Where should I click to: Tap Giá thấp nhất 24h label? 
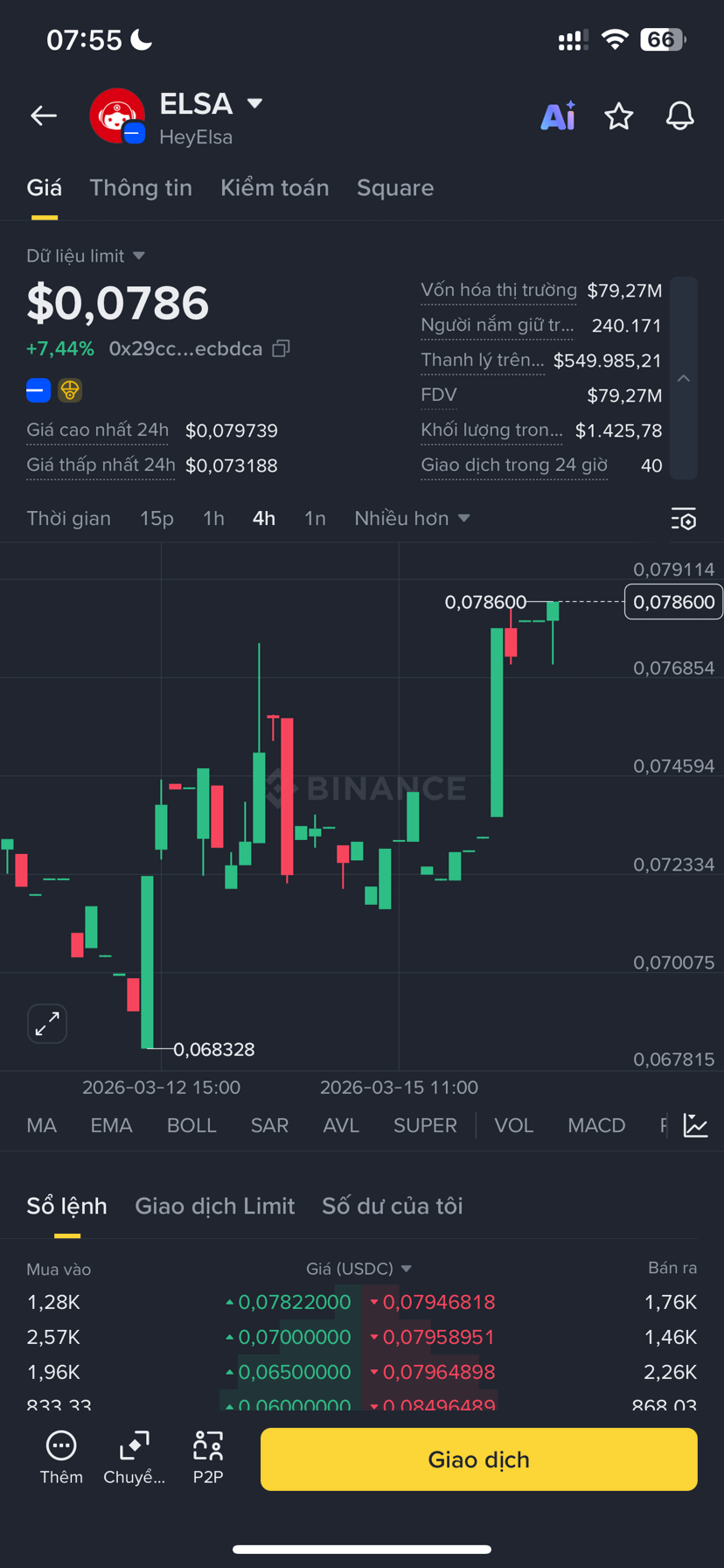[101, 465]
